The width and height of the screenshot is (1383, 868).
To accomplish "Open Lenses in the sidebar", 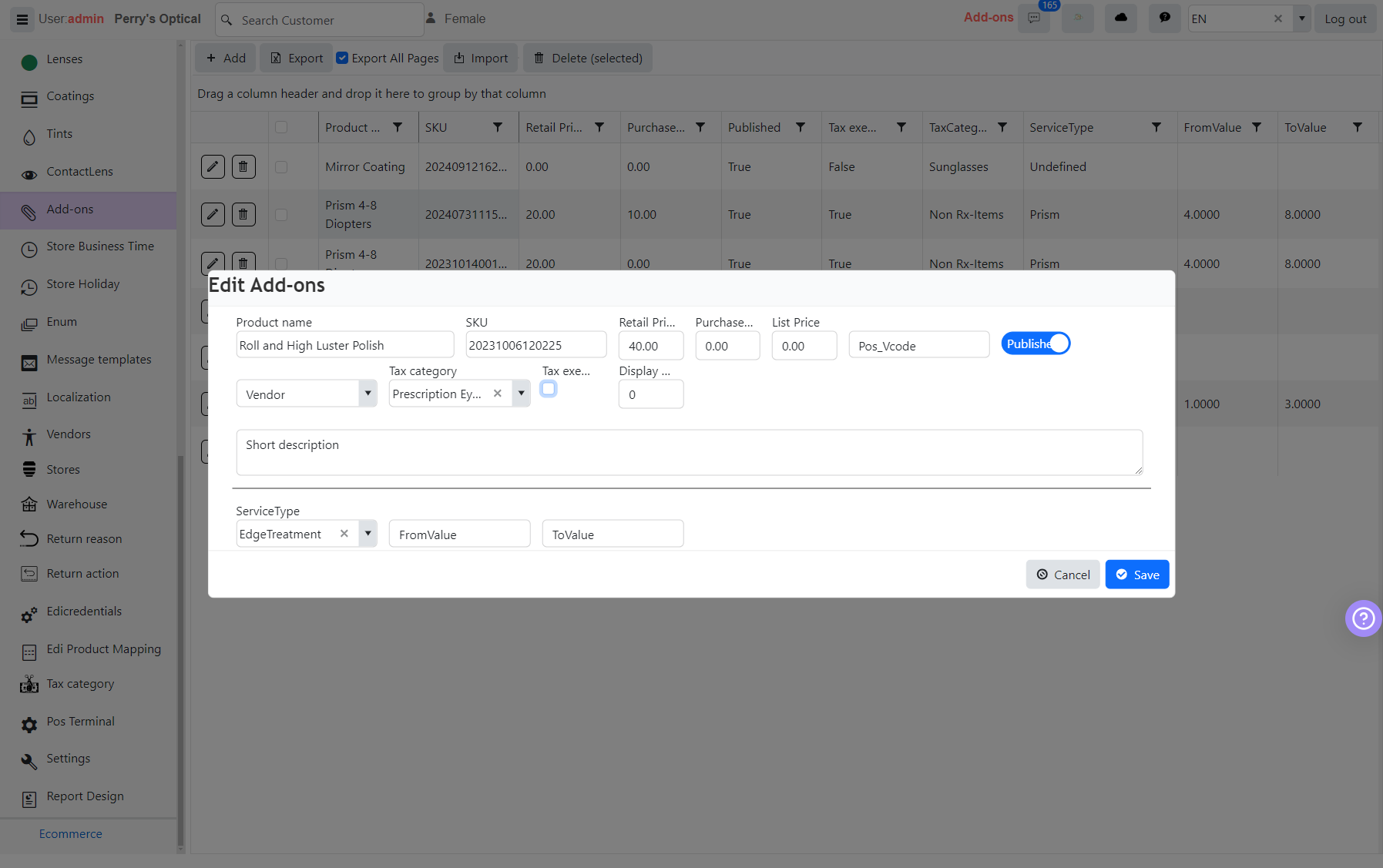I will click(65, 59).
